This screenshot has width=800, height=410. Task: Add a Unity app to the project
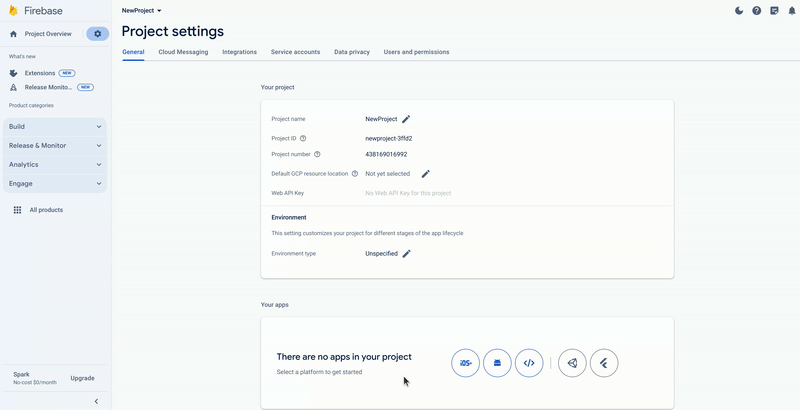[x=572, y=363]
